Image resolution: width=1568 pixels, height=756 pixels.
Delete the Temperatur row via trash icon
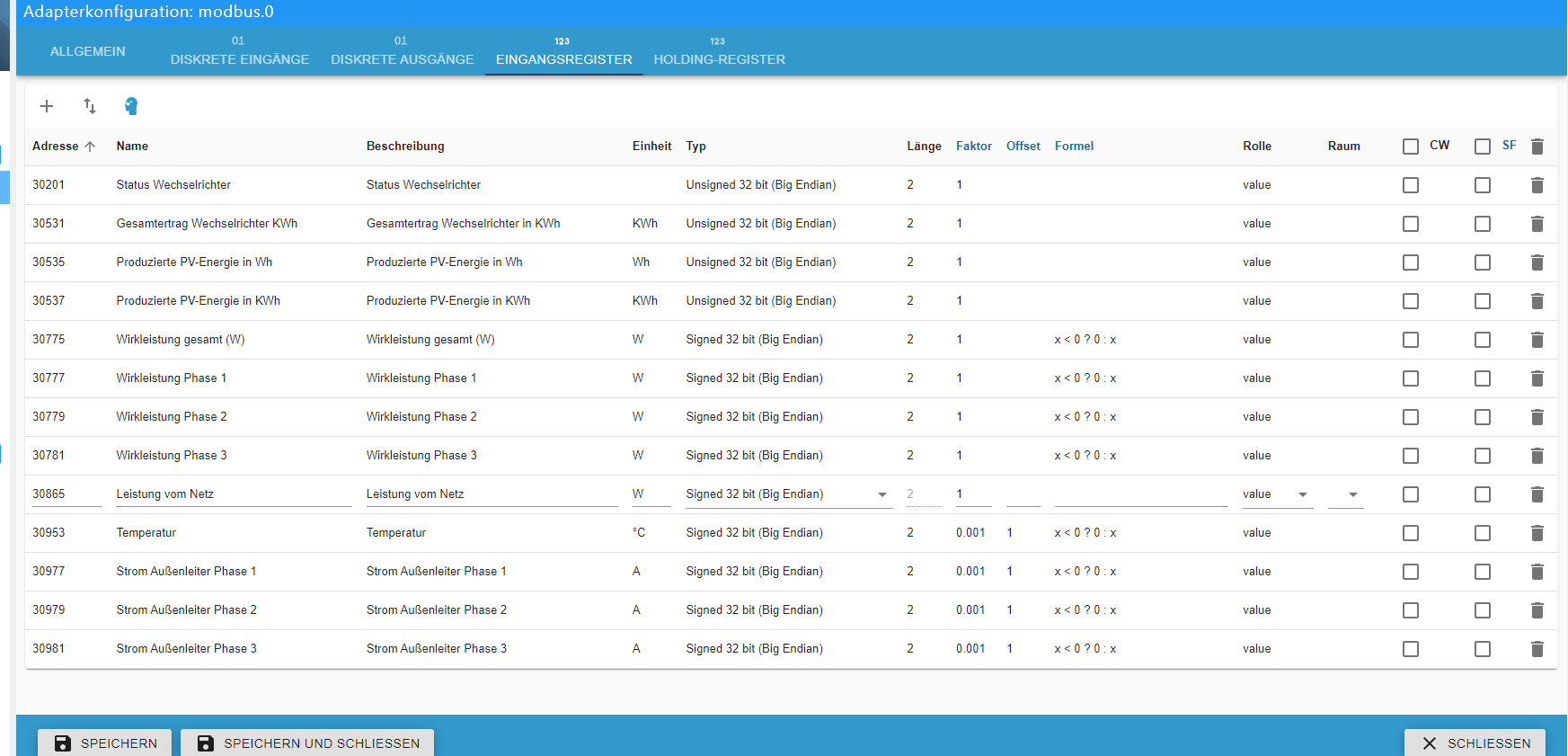pos(1537,533)
